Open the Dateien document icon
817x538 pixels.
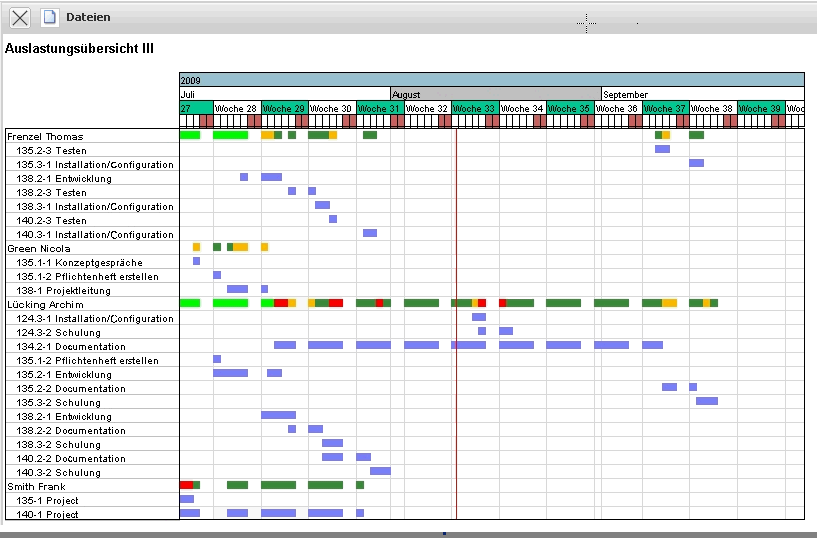click(x=49, y=17)
